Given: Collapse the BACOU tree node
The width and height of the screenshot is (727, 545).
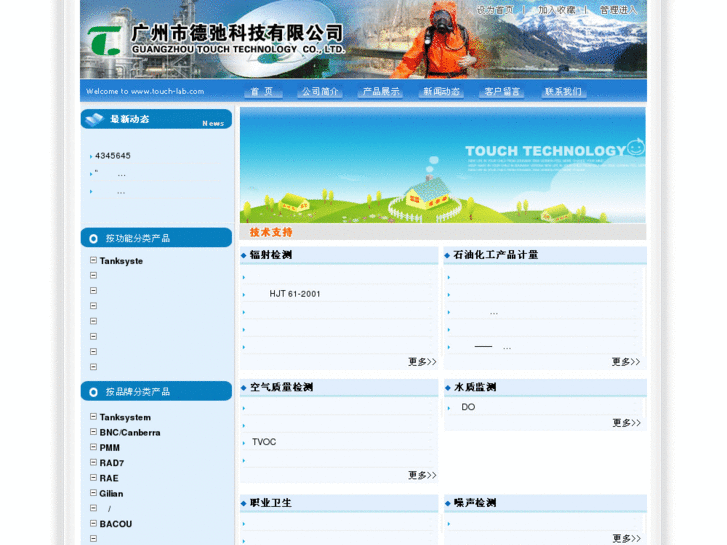Looking at the screenshot, I should (93, 523).
